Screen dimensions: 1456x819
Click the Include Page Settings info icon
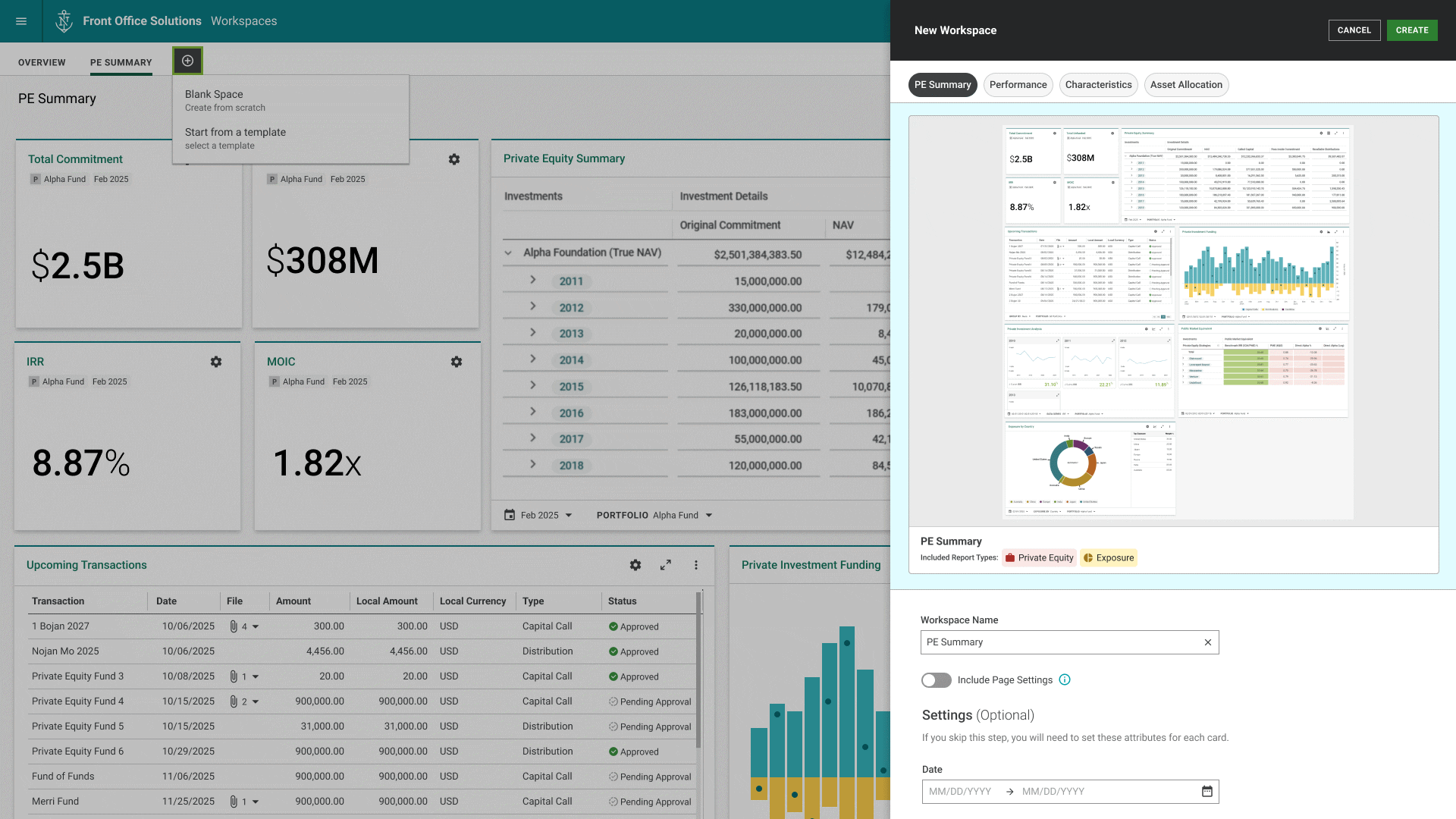1065,680
